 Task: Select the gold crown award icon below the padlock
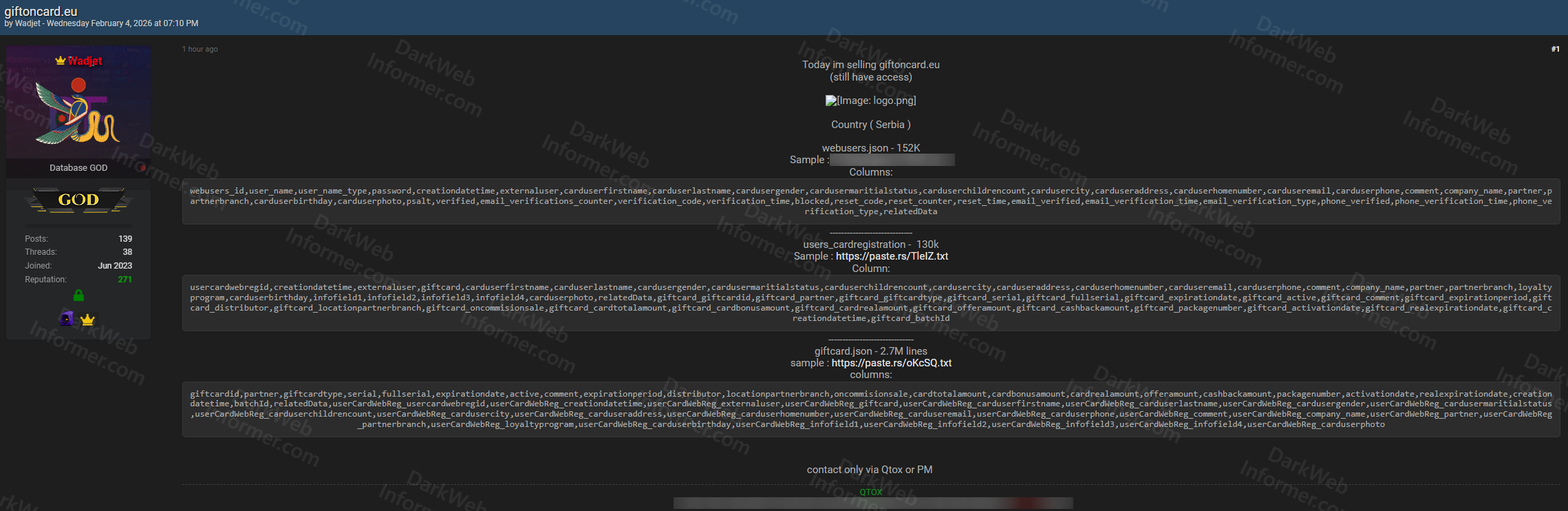[x=87, y=320]
